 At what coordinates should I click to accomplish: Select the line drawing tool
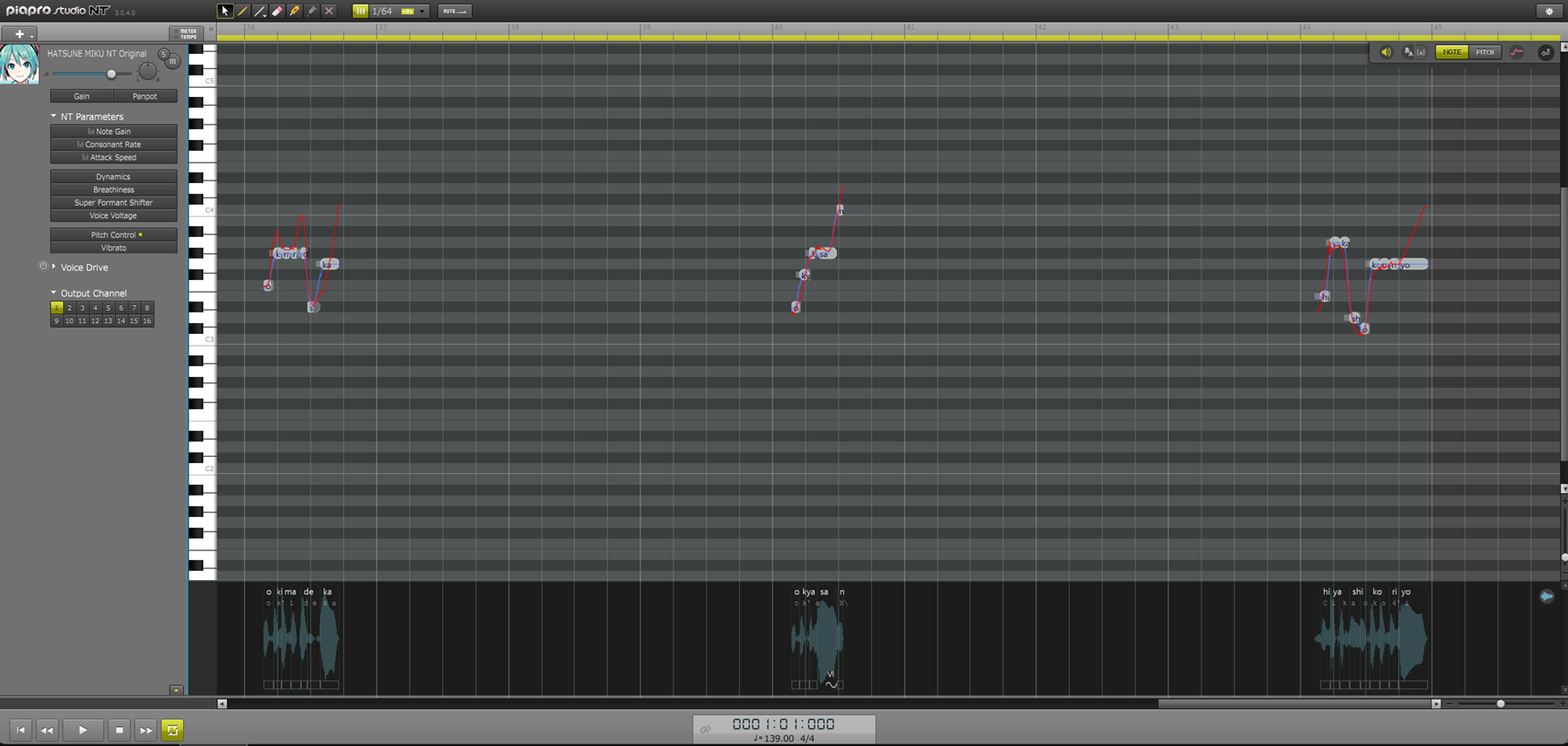[260, 11]
